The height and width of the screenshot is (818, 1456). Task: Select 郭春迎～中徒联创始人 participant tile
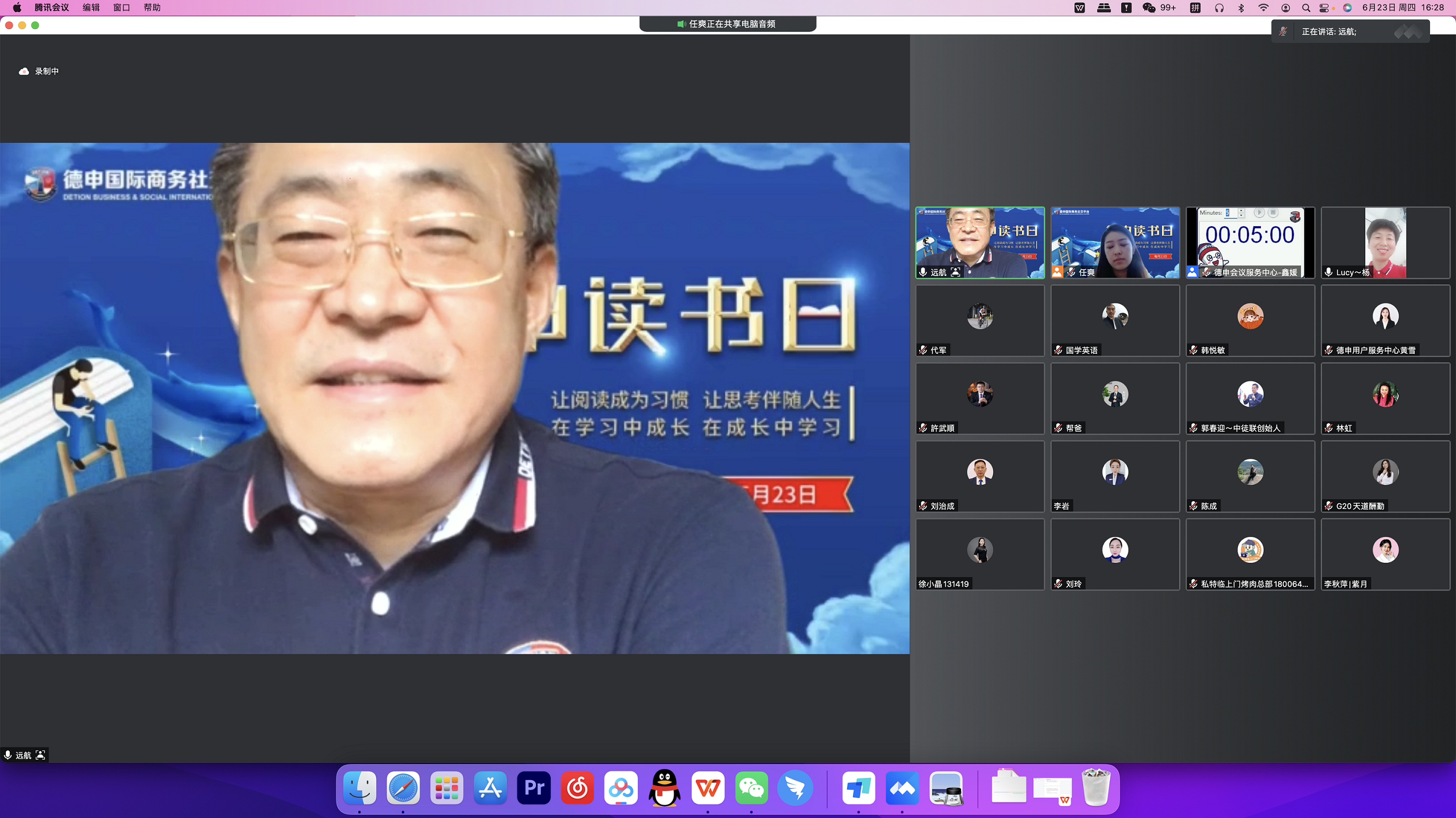pyautogui.click(x=1250, y=398)
